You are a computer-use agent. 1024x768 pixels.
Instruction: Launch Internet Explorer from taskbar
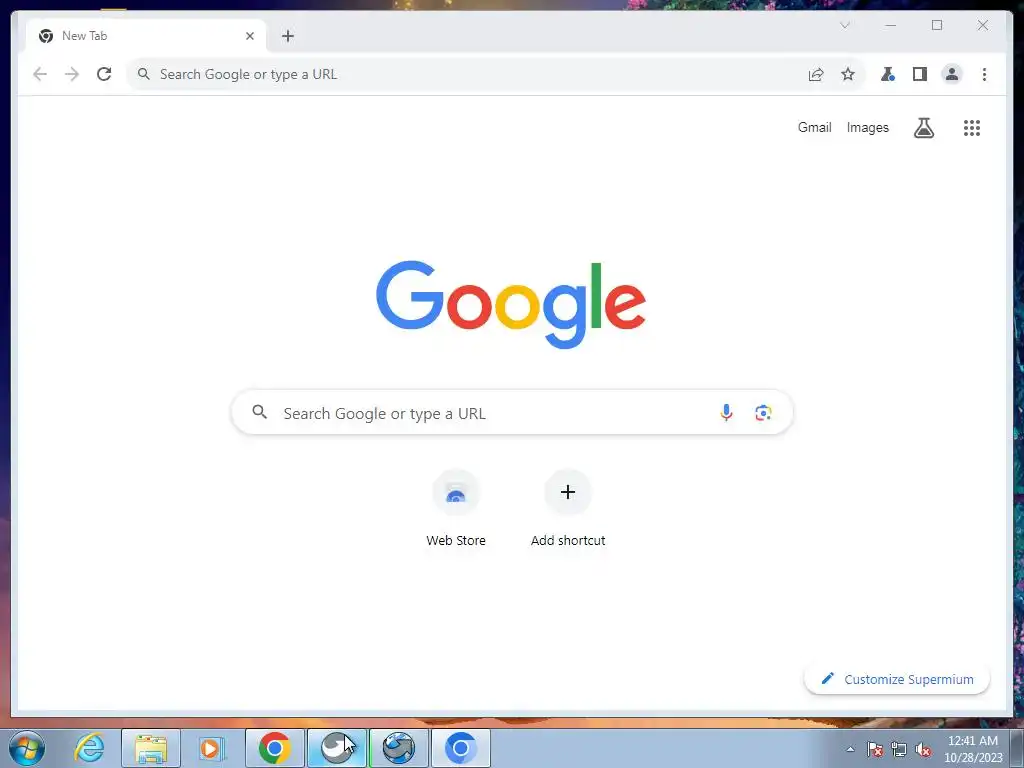pos(89,748)
